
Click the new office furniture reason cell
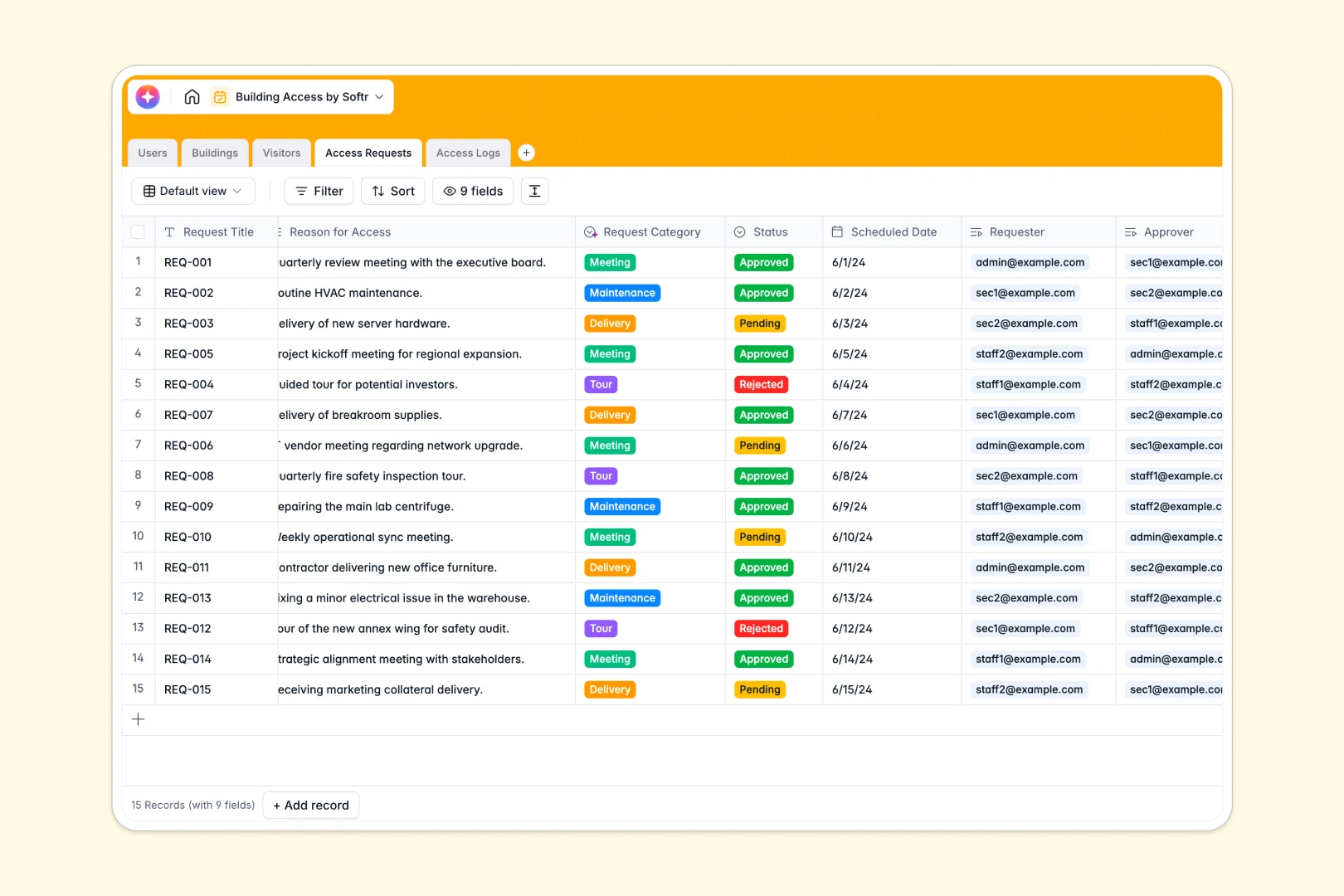pos(426,567)
